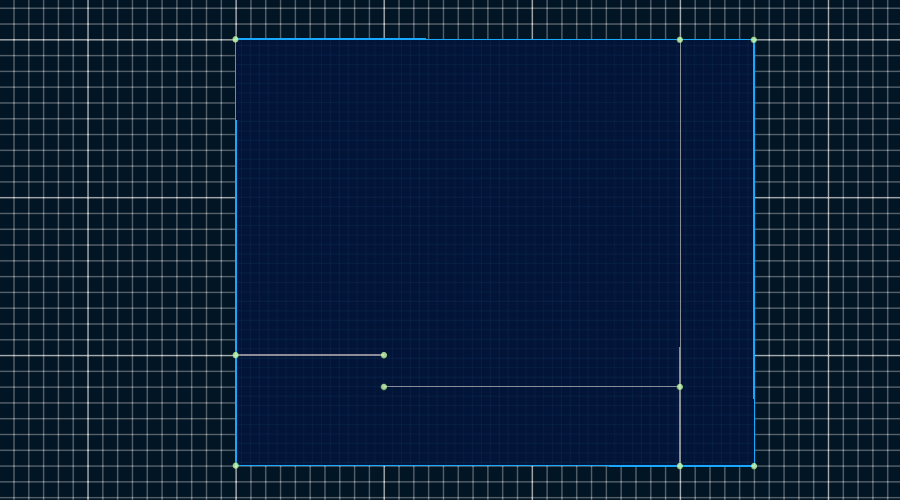Select blue bottom edge between the two right vertices
This screenshot has width=900, height=500.
tap(716, 466)
